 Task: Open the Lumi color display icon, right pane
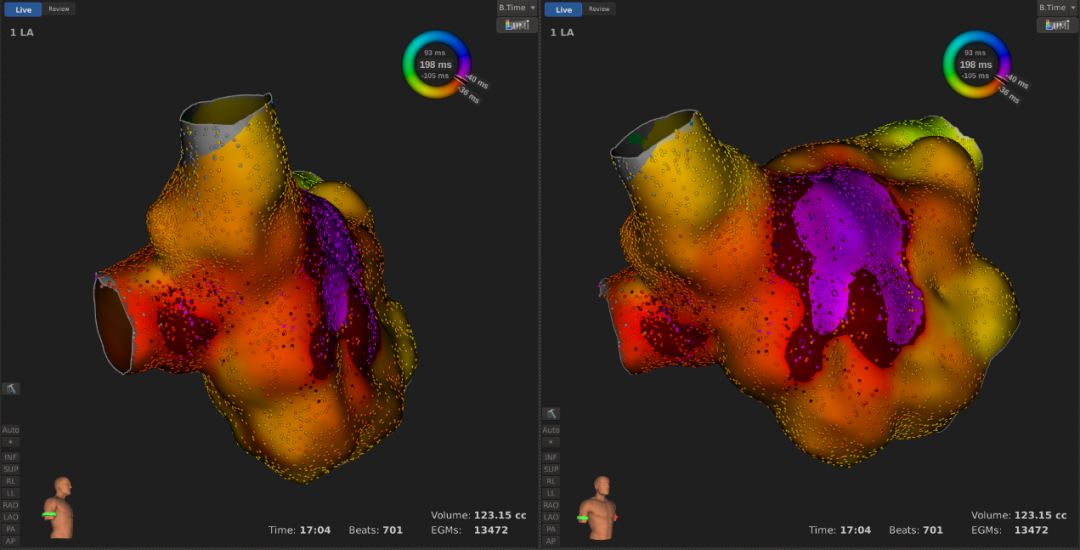[1057, 25]
